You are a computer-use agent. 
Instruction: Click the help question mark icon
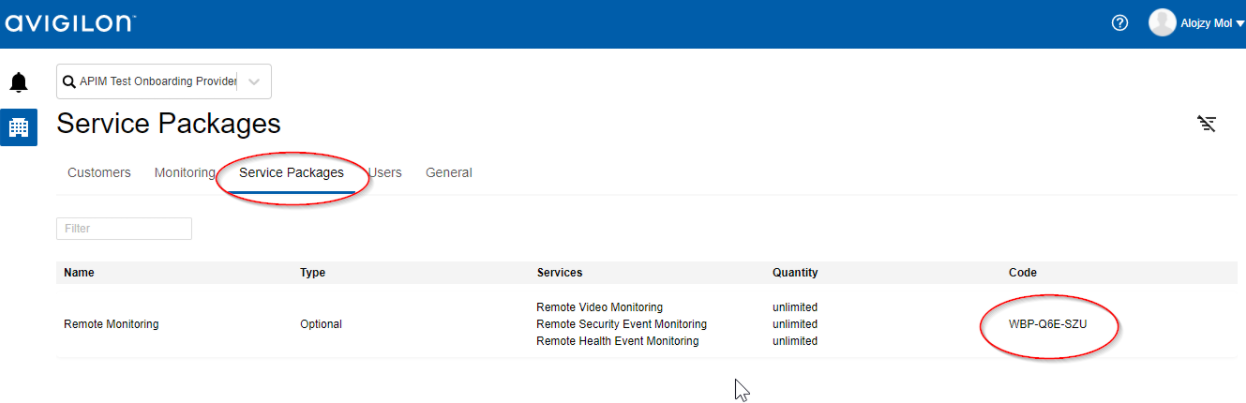[1120, 23]
